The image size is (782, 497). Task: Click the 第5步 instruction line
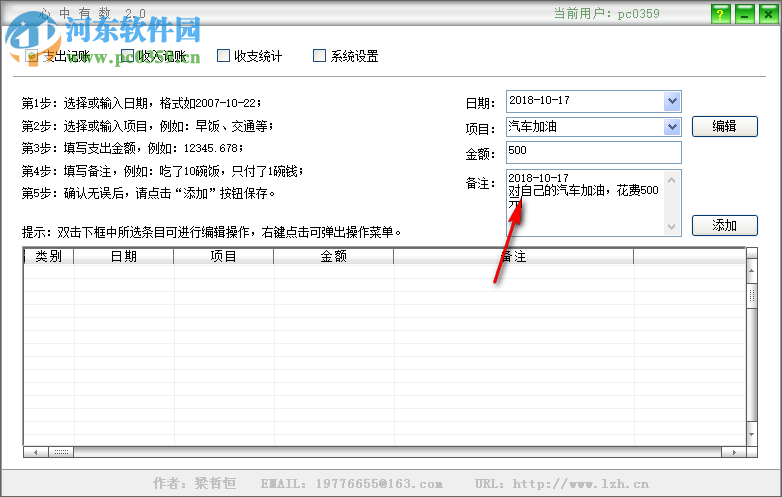tap(148, 193)
